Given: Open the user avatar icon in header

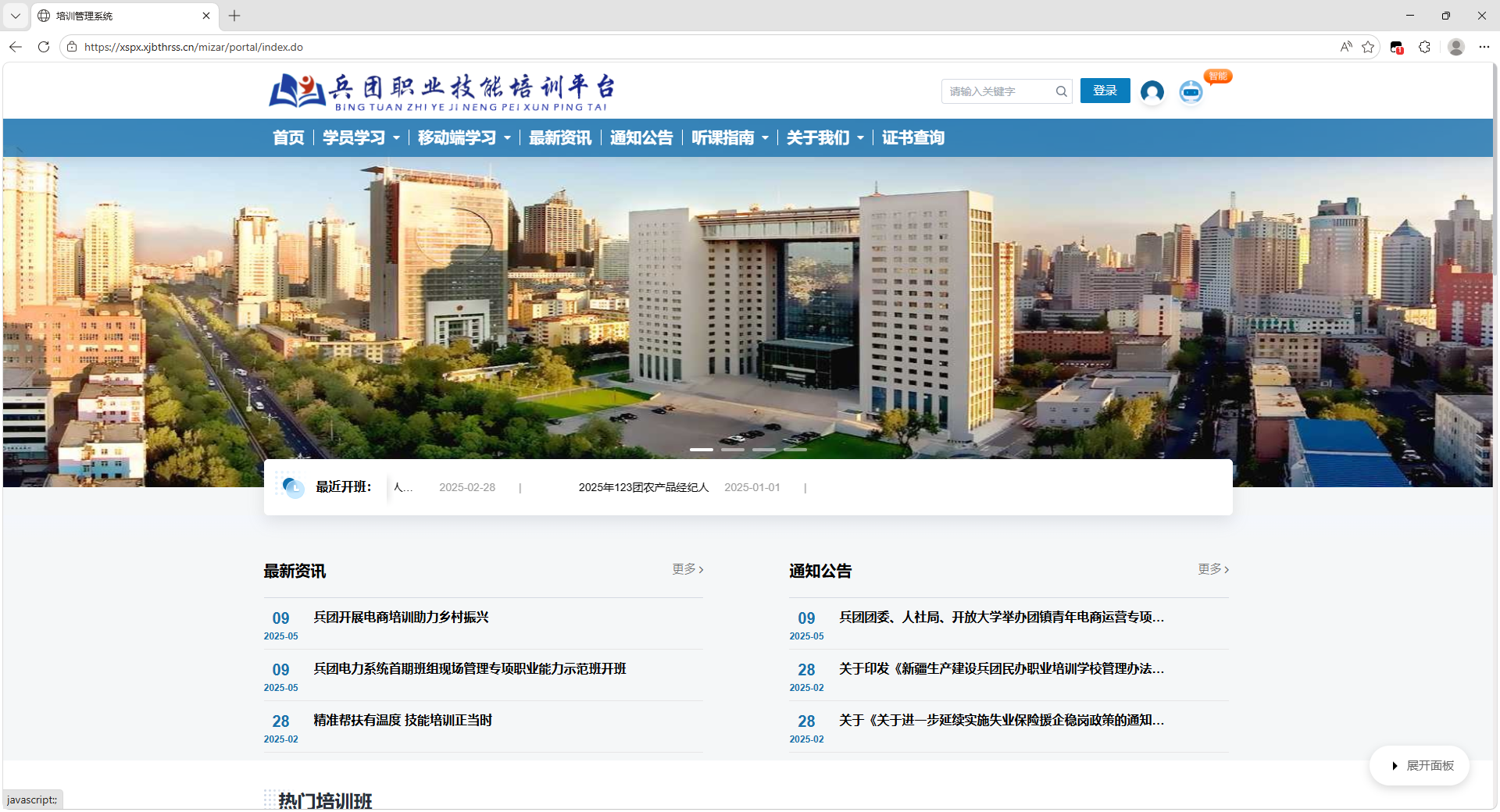Looking at the screenshot, I should (1152, 92).
